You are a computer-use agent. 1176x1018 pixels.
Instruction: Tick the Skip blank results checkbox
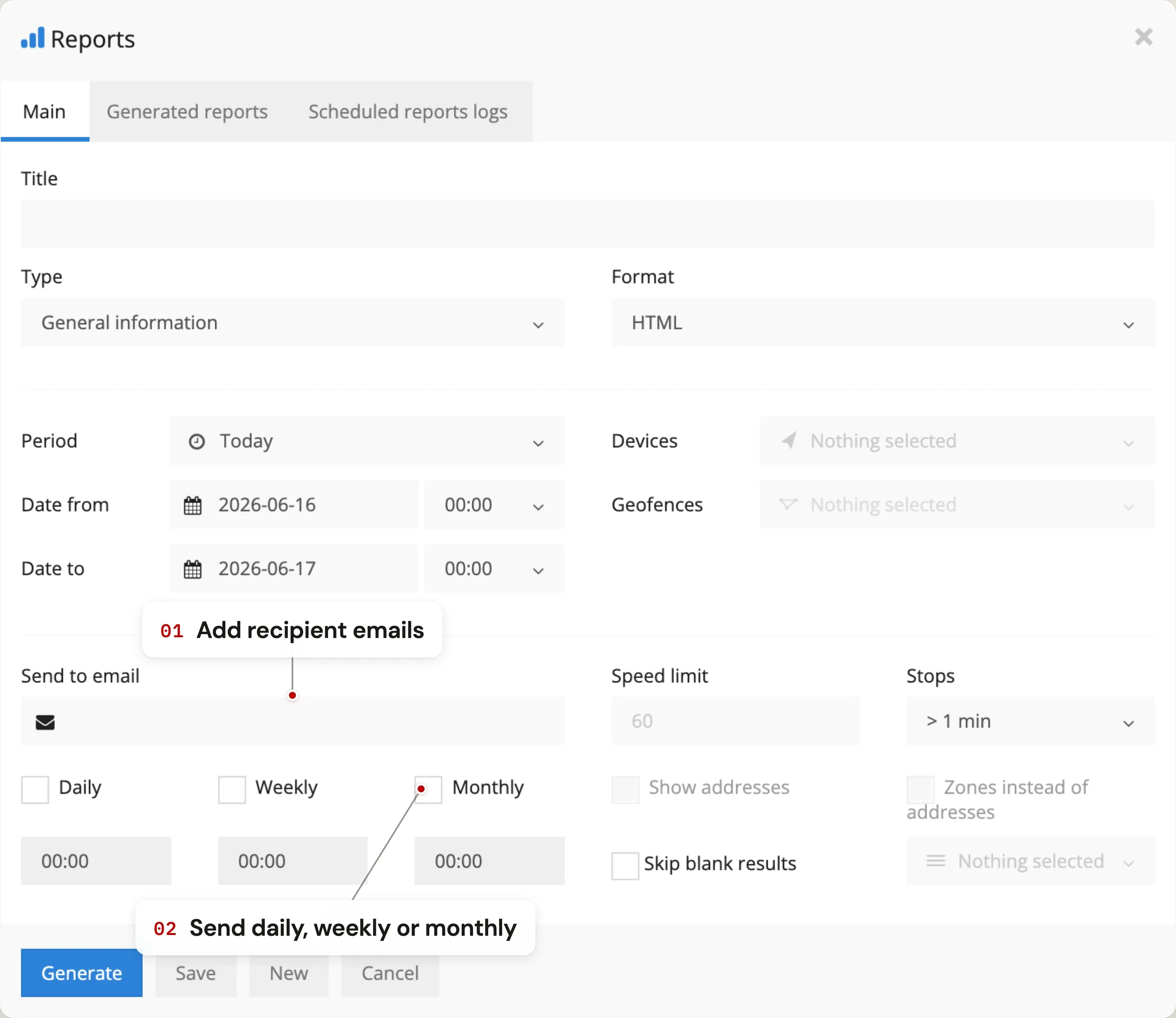[x=625, y=866]
